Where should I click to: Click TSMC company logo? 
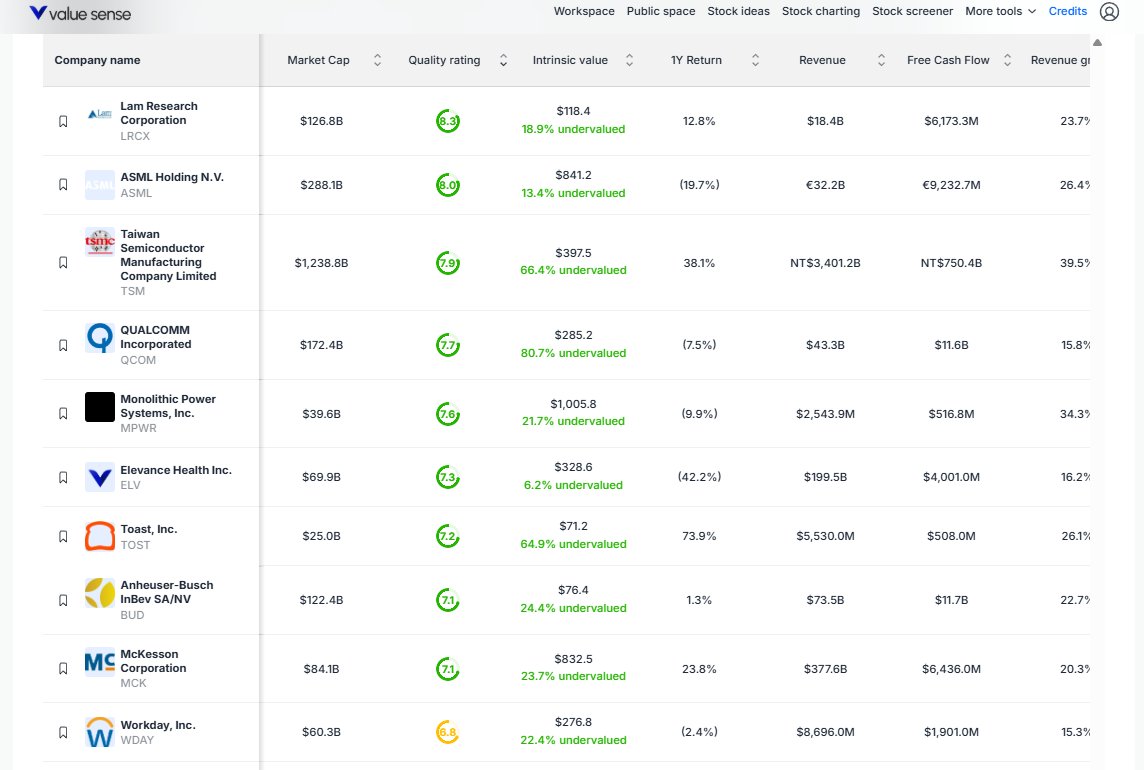tap(100, 242)
